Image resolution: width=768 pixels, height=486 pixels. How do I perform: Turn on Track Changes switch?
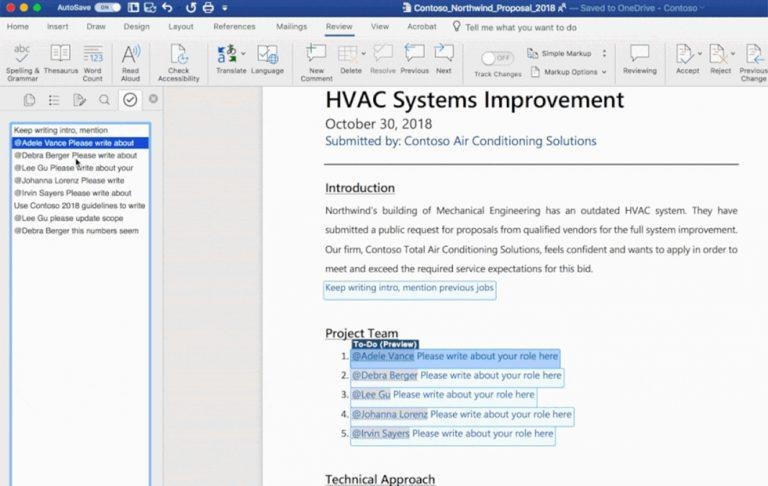(x=497, y=58)
